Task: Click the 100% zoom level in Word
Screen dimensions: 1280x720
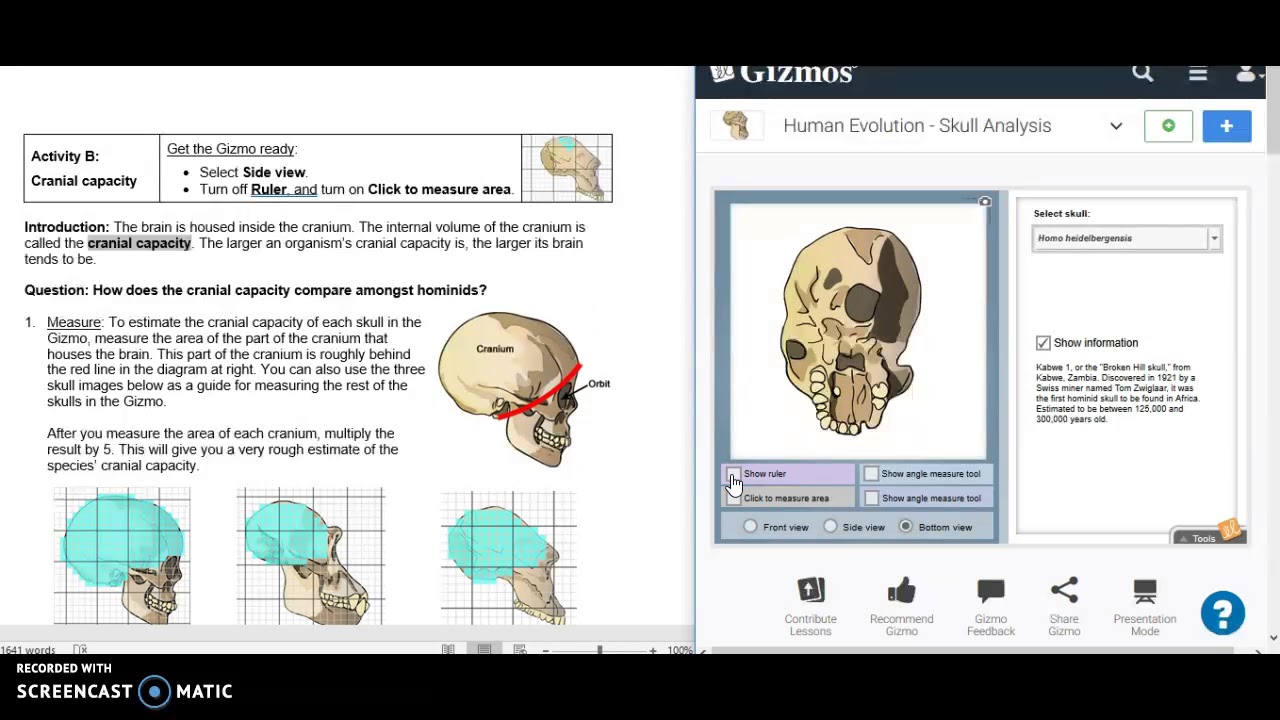Action: point(680,650)
